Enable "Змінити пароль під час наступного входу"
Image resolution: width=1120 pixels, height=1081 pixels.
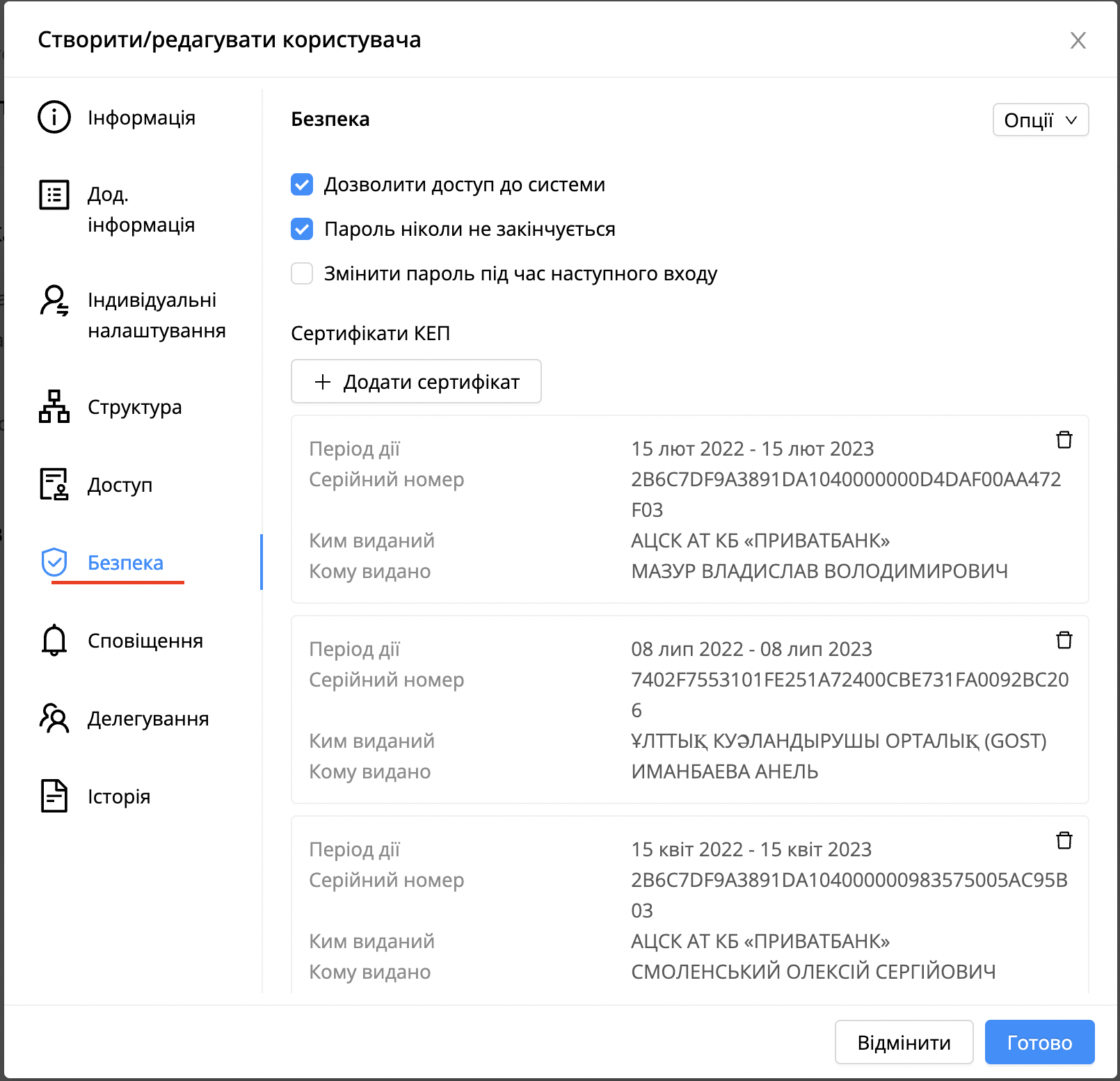pos(302,273)
